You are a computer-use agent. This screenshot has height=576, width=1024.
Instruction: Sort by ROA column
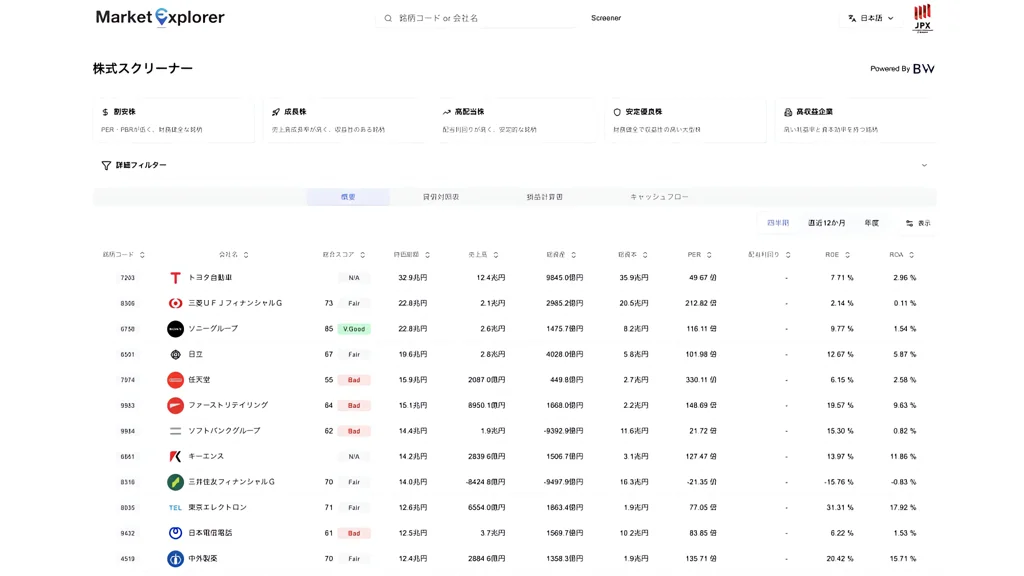click(x=901, y=255)
